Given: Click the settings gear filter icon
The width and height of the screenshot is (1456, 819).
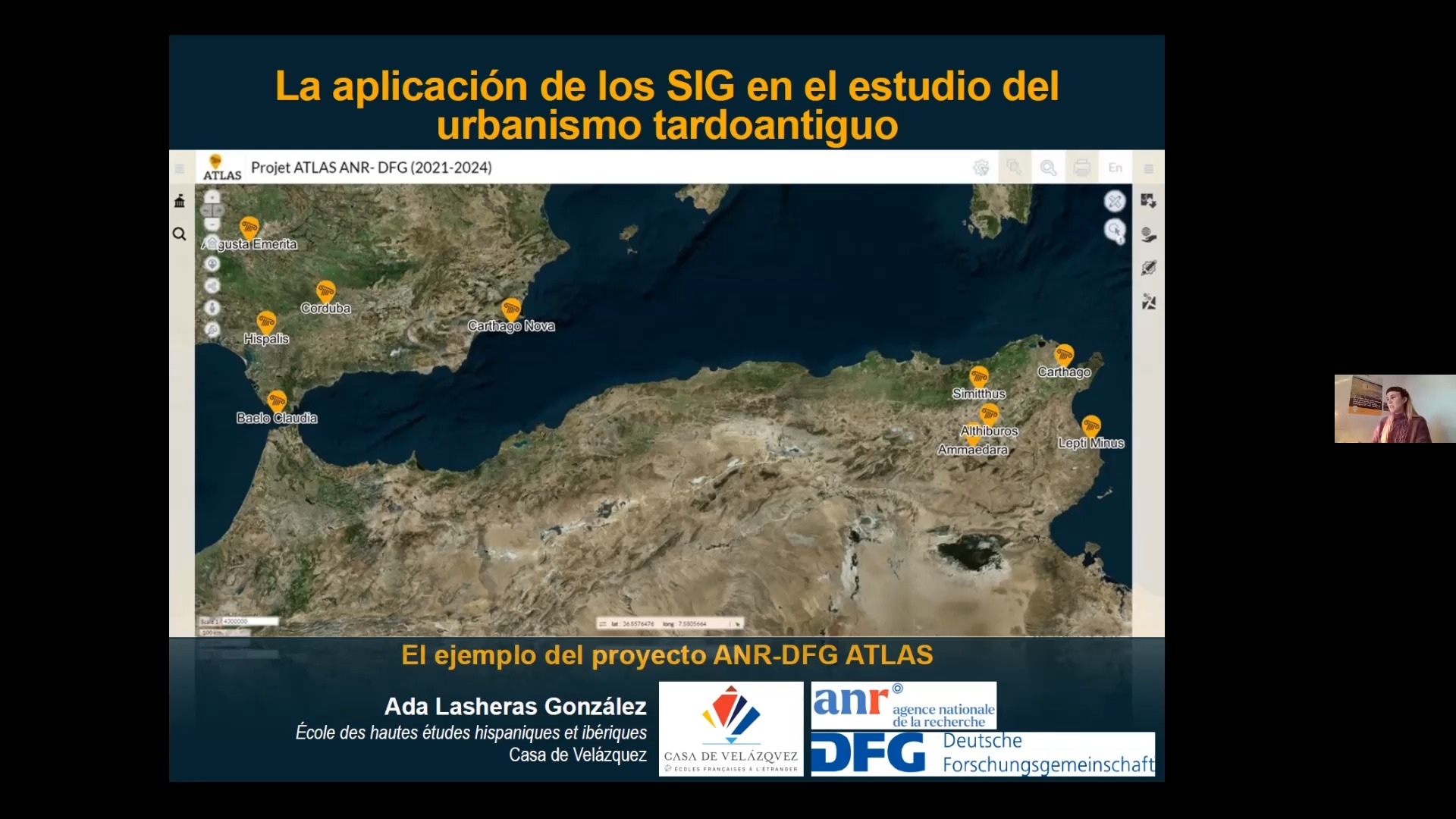Looking at the screenshot, I should 981,168.
